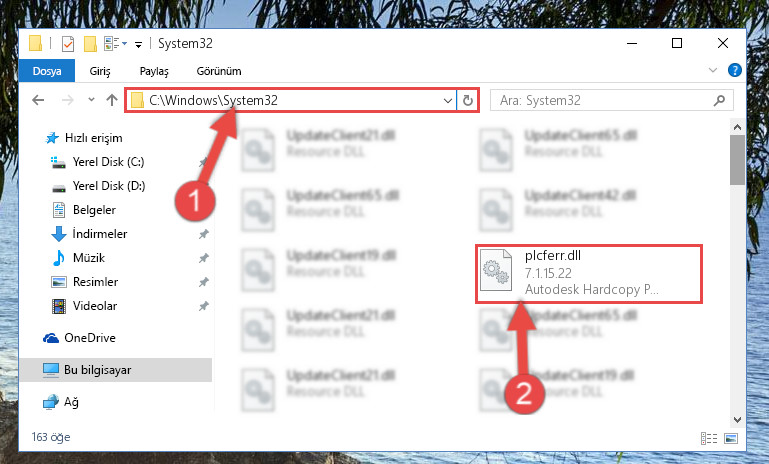The image size is (769, 464).
Task: Select the plcferr.dll file
Action: (x=589, y=273)
